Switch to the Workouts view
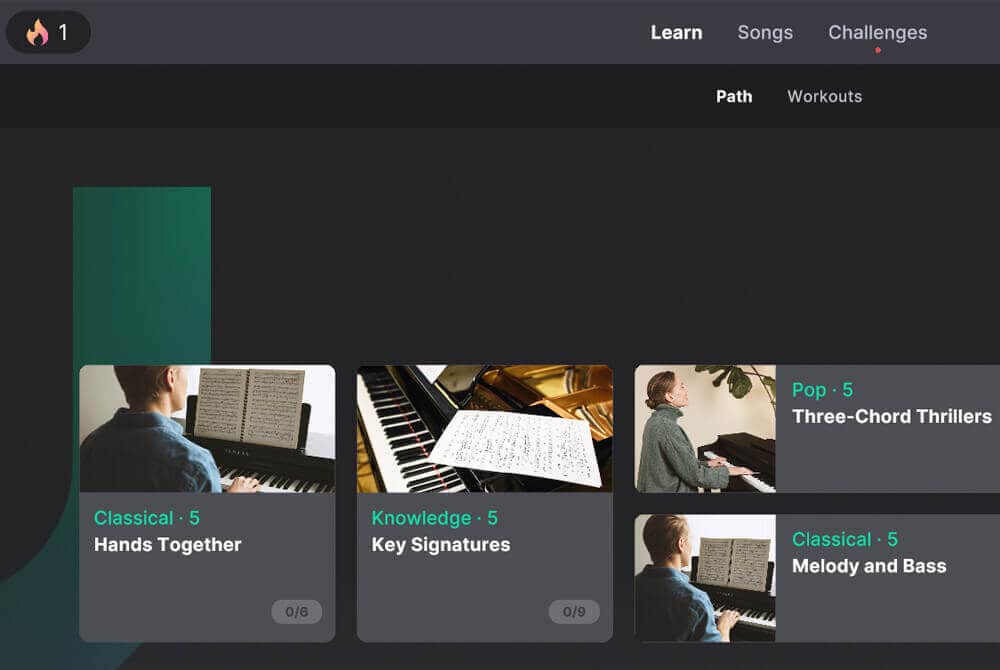Viewport: 1000px width, 670px height. (824, 96)
